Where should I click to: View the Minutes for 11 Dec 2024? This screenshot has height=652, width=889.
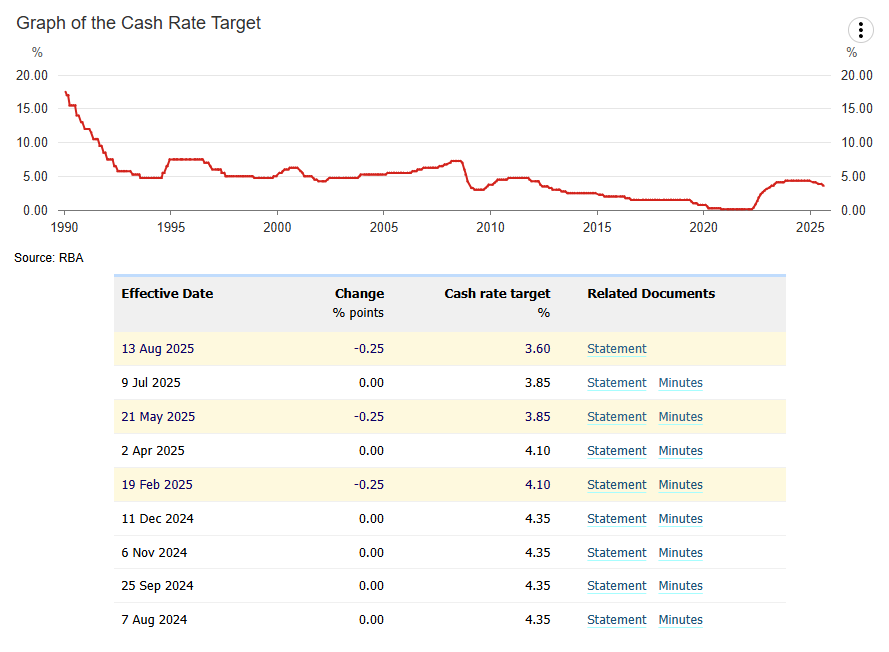(x=680, y=519)
